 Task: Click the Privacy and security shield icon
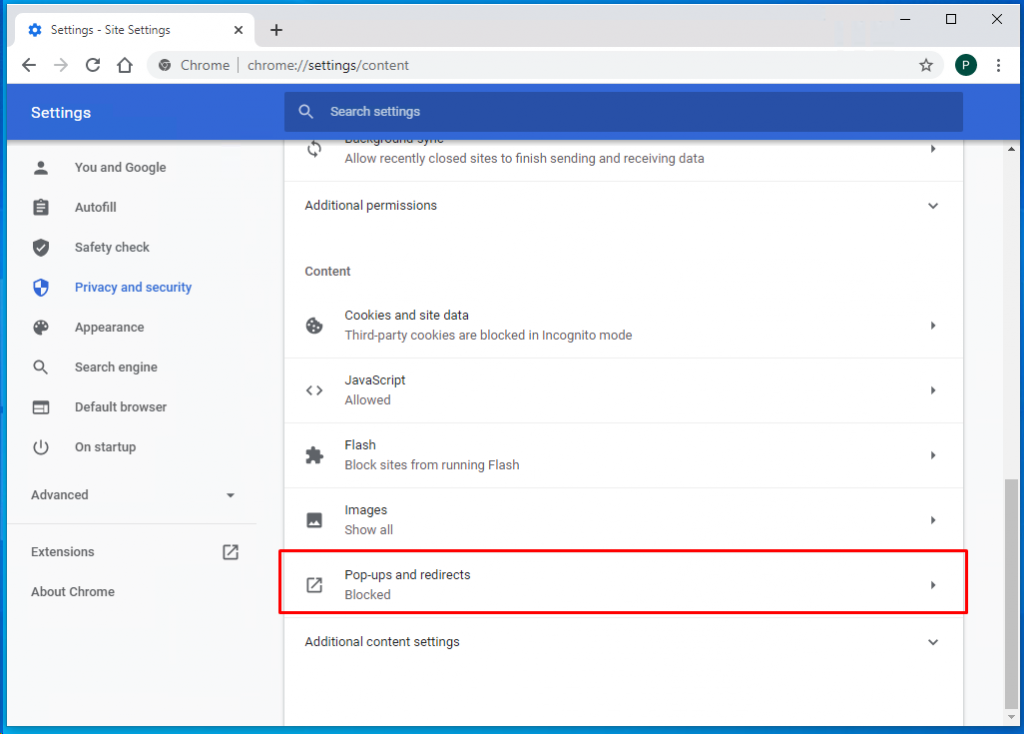[x=40, y=287]
